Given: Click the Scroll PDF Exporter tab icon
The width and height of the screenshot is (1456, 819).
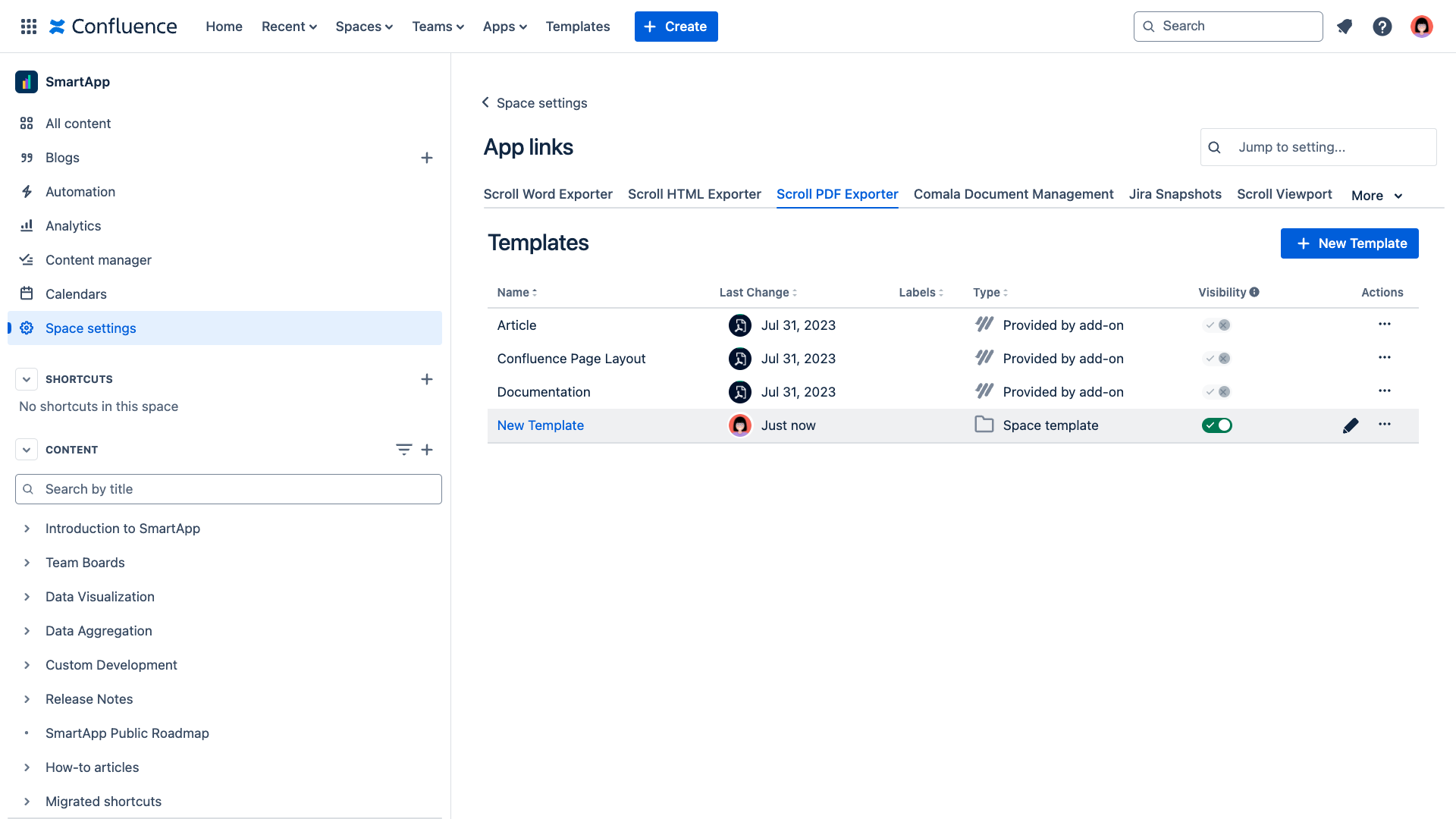Looking at the screenshot, I should [x=838, y=194].
